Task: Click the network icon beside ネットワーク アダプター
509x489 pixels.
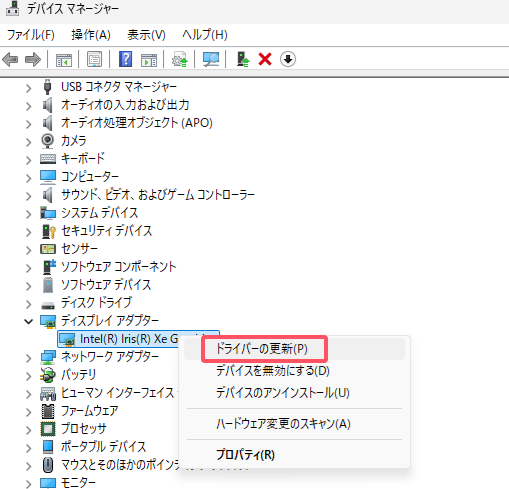Action: click(48, 357)
